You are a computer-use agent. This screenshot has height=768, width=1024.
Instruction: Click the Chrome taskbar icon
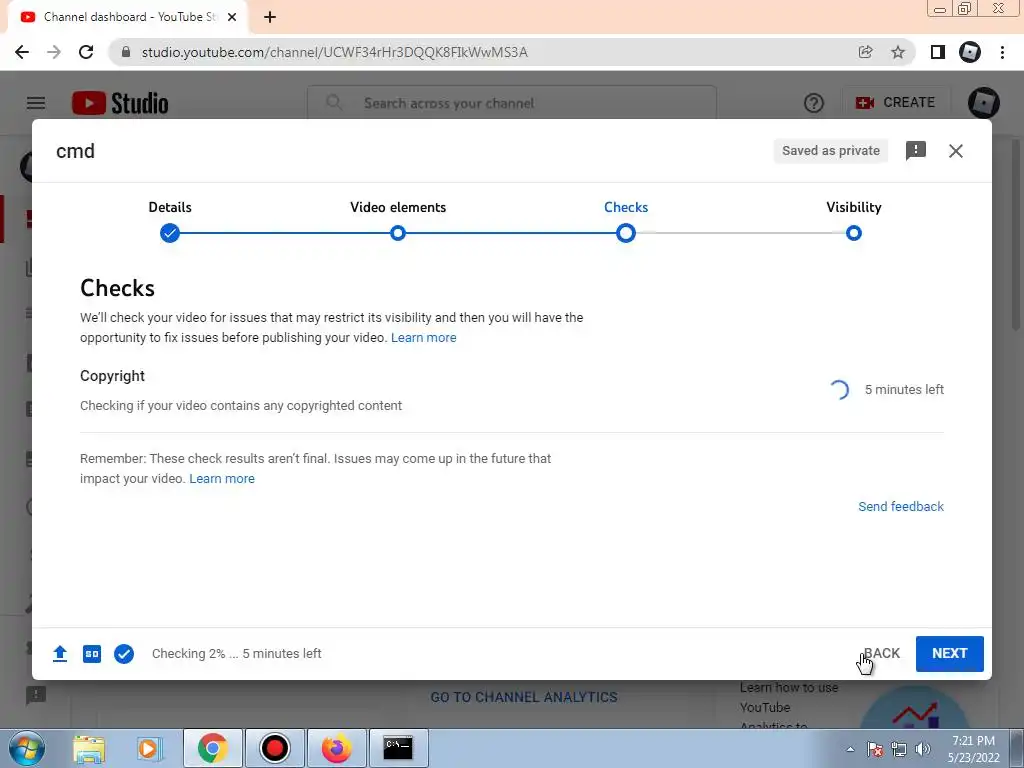coord(212,748)
